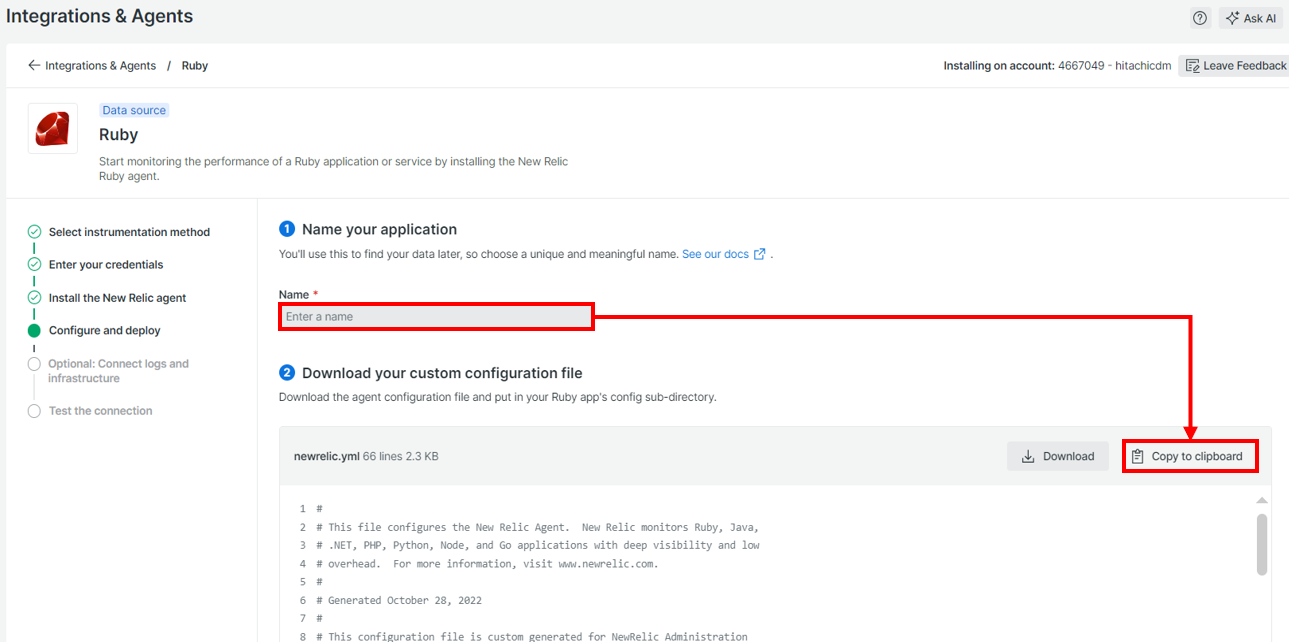Screen dimensions: 1289x642
Task: Open the help question mark icon
Action: pos(1200,18)
